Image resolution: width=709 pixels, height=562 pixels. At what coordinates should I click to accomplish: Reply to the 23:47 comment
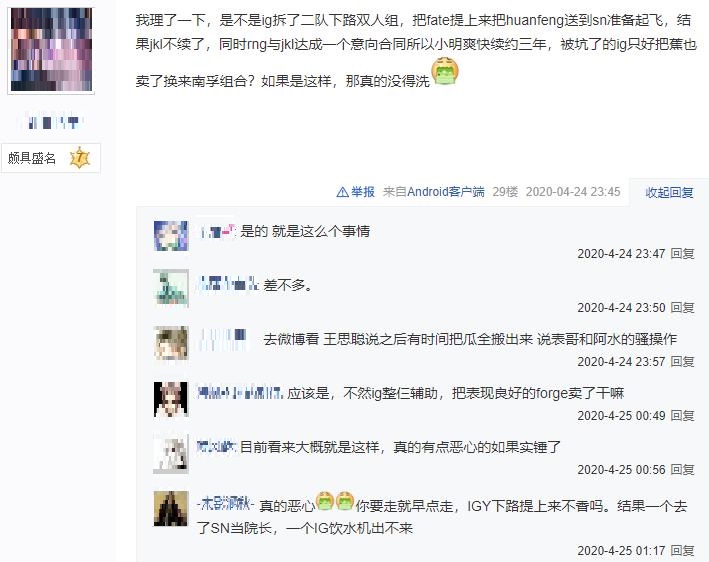682,254
